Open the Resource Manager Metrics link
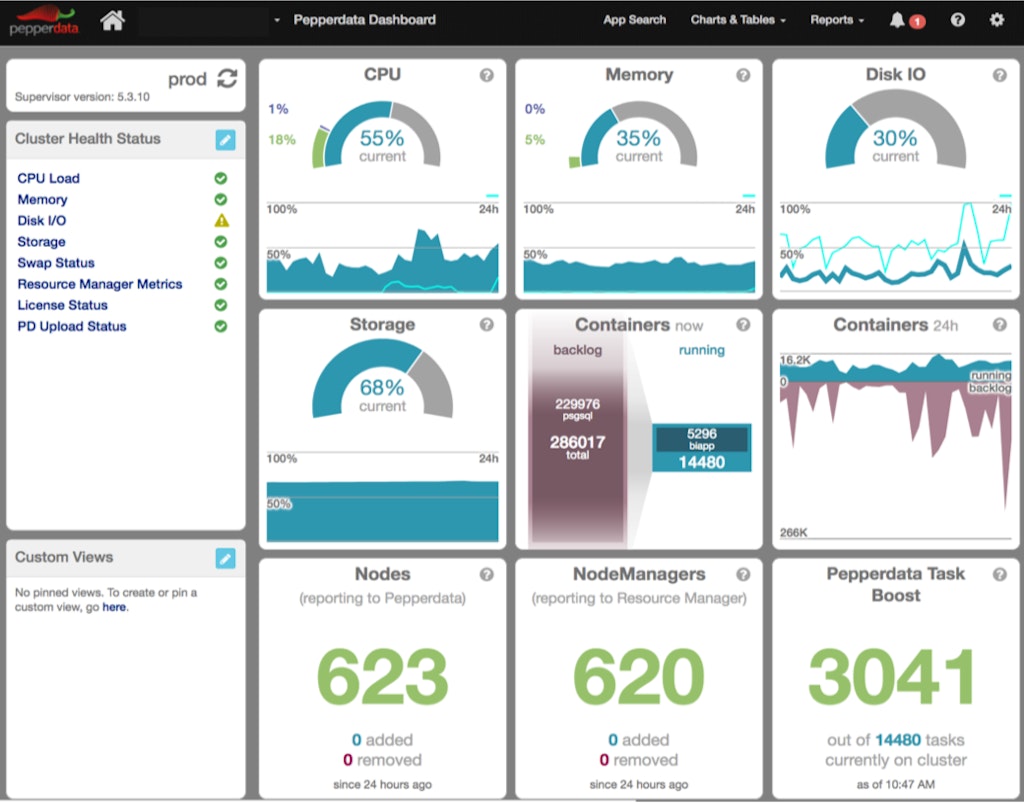The height and width of the screenshot is (805, 1024). [x=100, y=284]
